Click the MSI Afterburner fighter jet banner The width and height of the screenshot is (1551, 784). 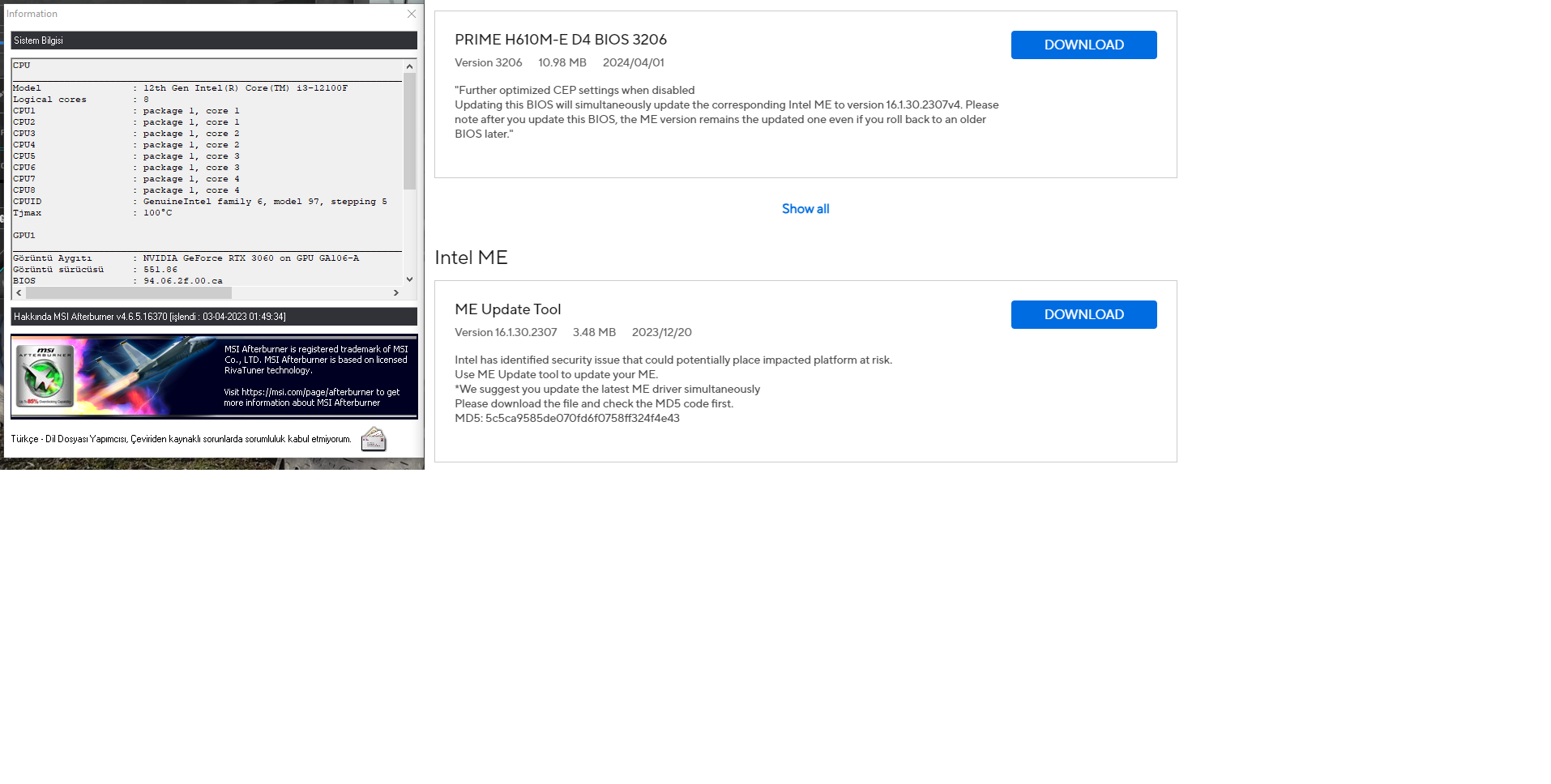(x=214, y=377)
